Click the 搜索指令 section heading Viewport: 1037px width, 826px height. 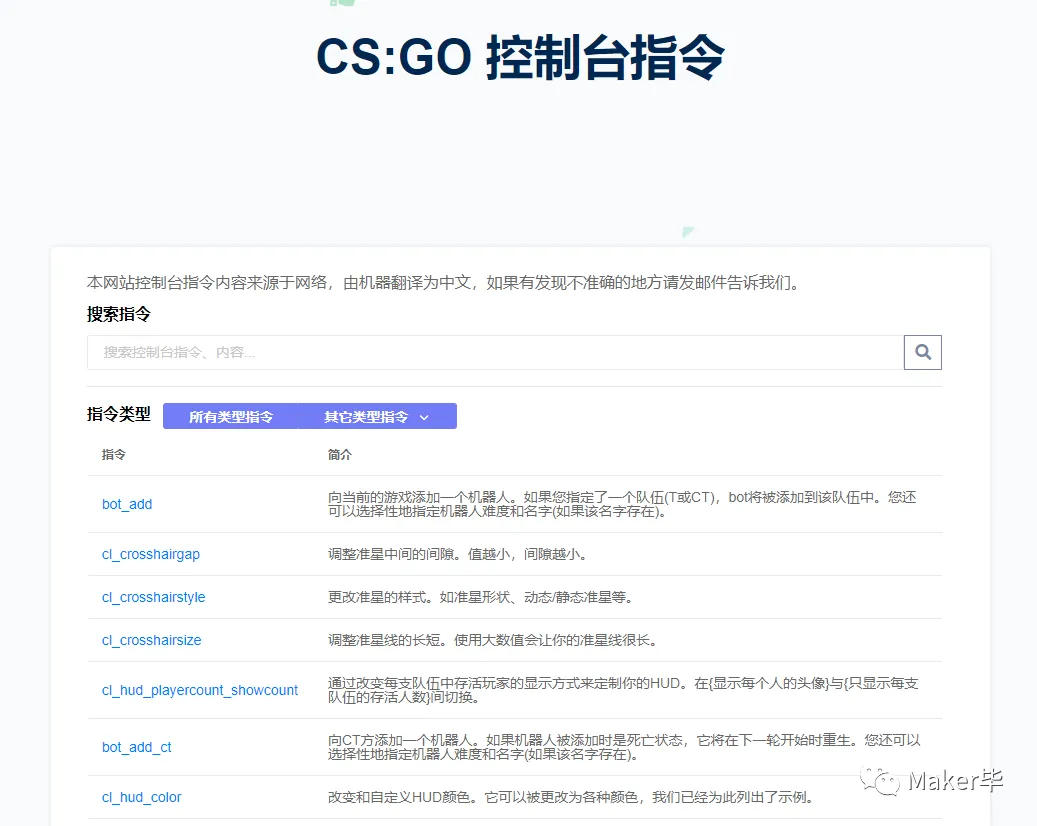(x=119, y=314)
